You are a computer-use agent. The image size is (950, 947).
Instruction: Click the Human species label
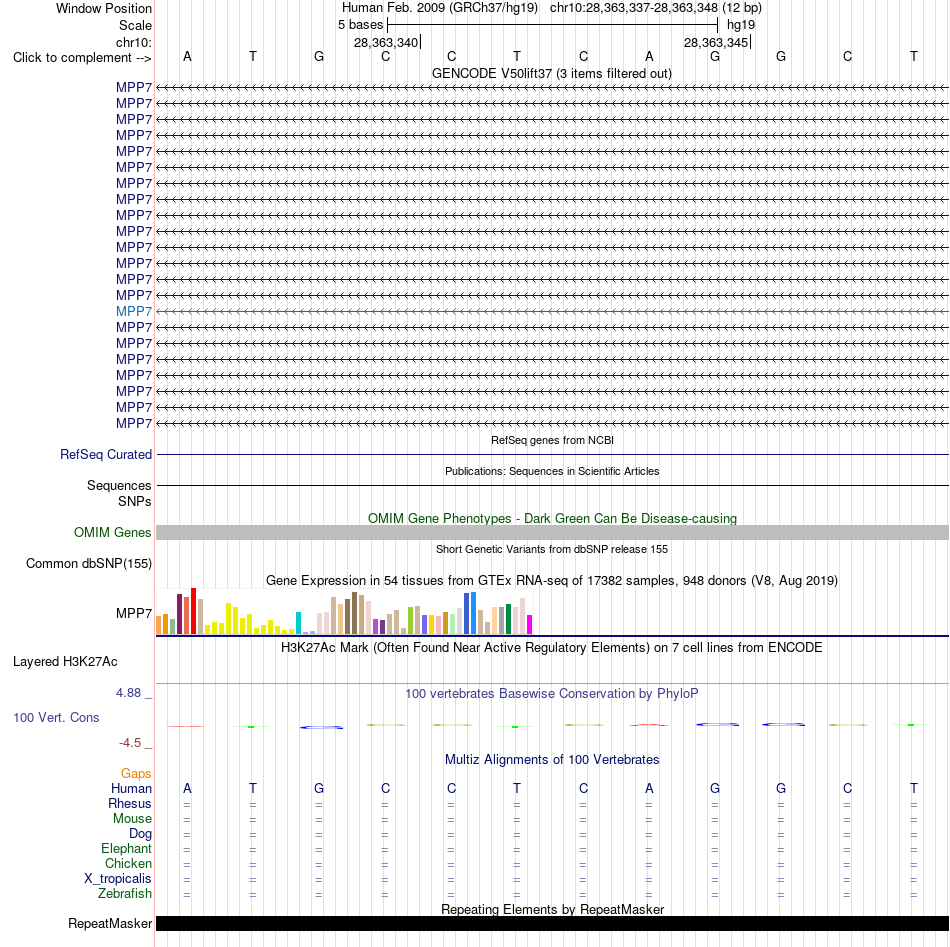(131, 789)
